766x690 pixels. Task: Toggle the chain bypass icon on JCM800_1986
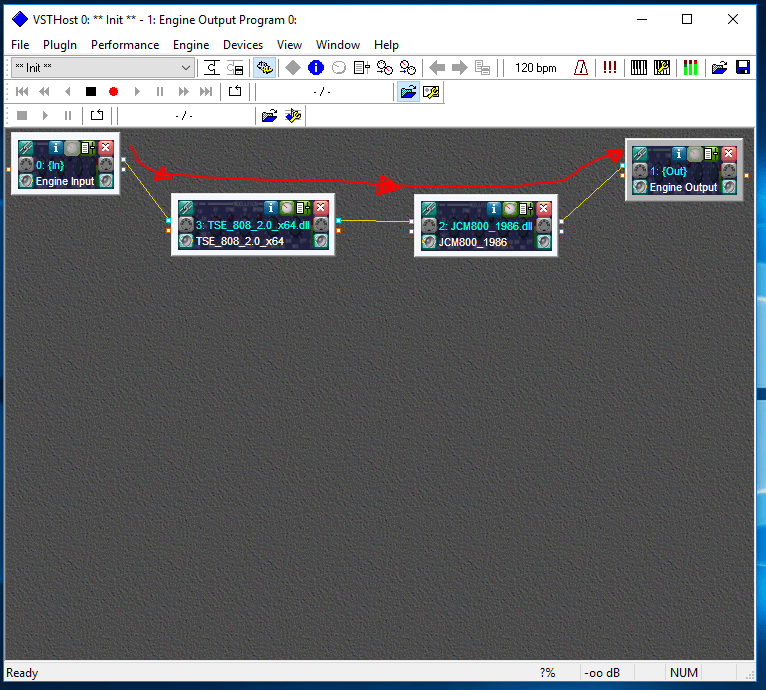(x=428, y=209)
